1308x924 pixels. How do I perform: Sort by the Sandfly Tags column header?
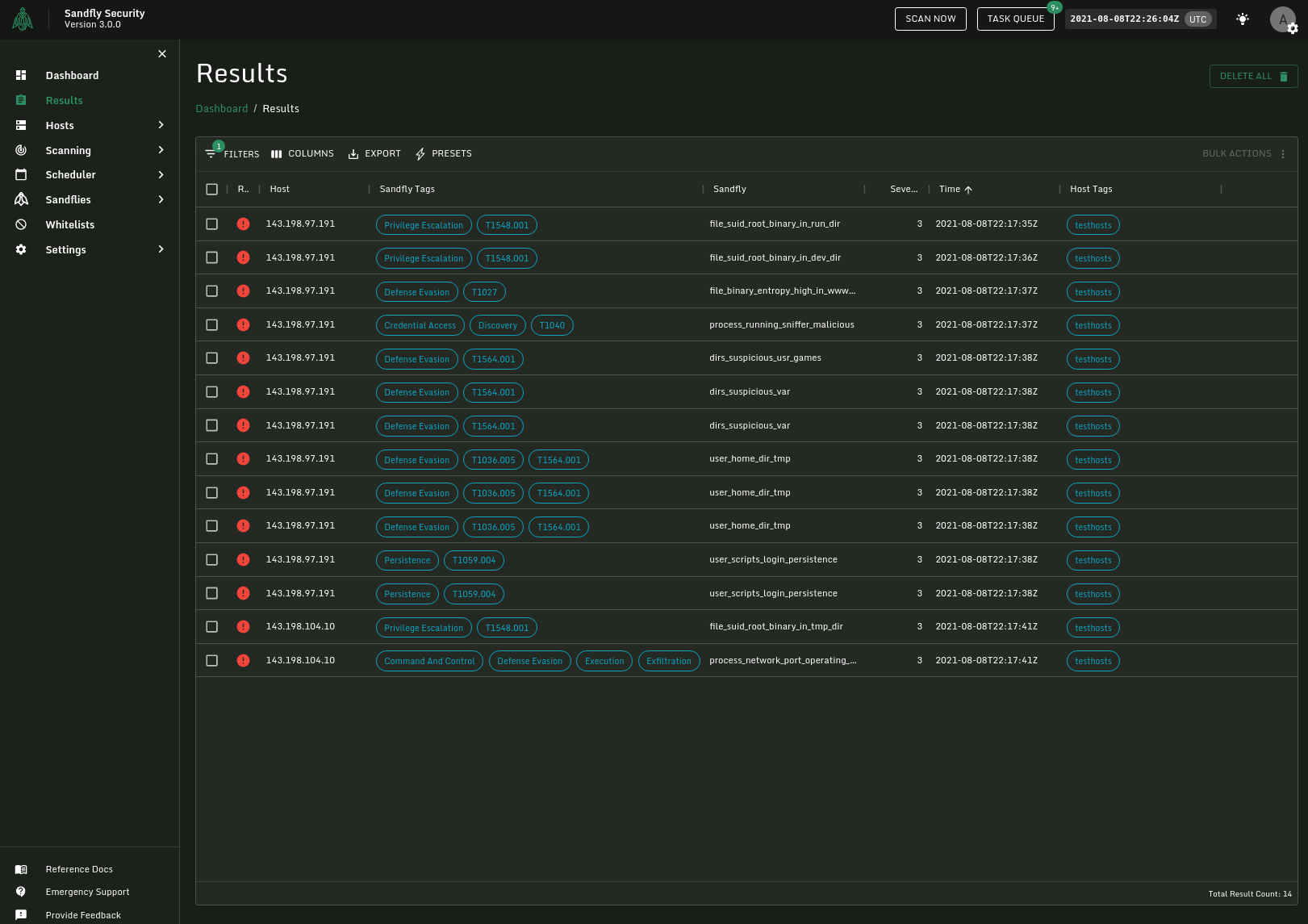[x=407, y=190]
